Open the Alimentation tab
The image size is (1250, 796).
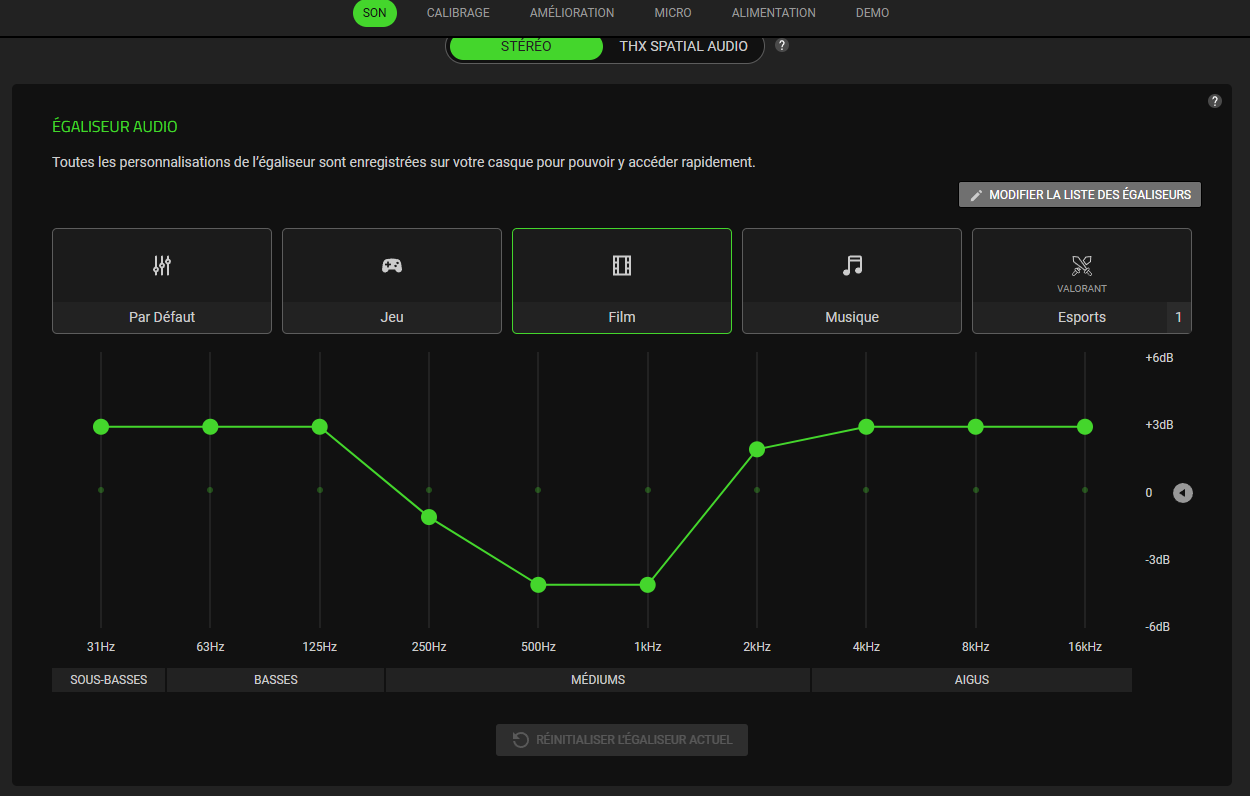click(774, 13)
